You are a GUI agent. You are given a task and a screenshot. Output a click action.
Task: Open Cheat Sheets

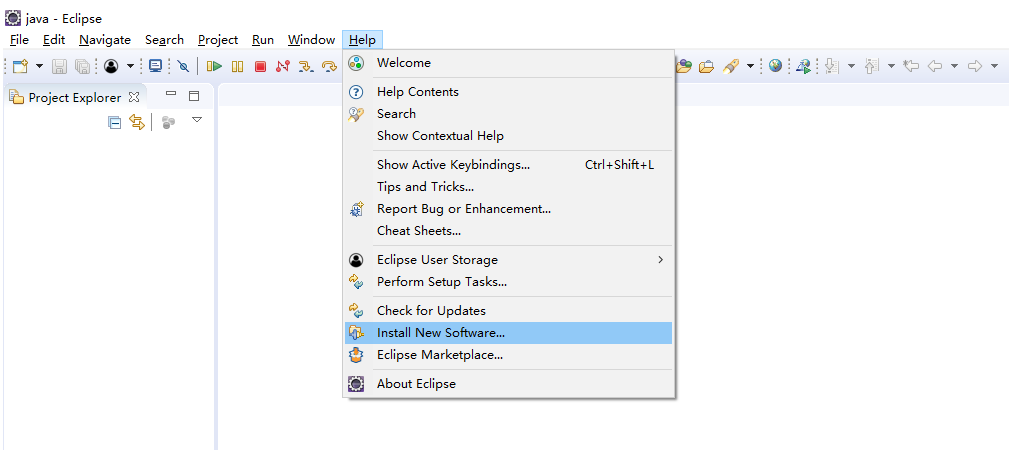508,230
